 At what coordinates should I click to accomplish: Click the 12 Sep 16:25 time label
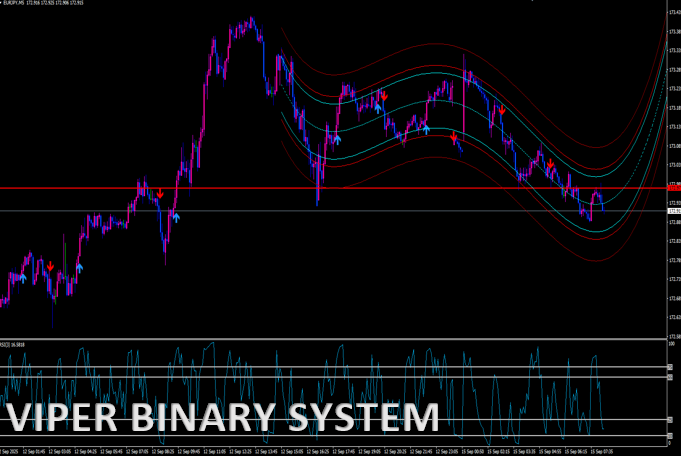click(319, 452)
